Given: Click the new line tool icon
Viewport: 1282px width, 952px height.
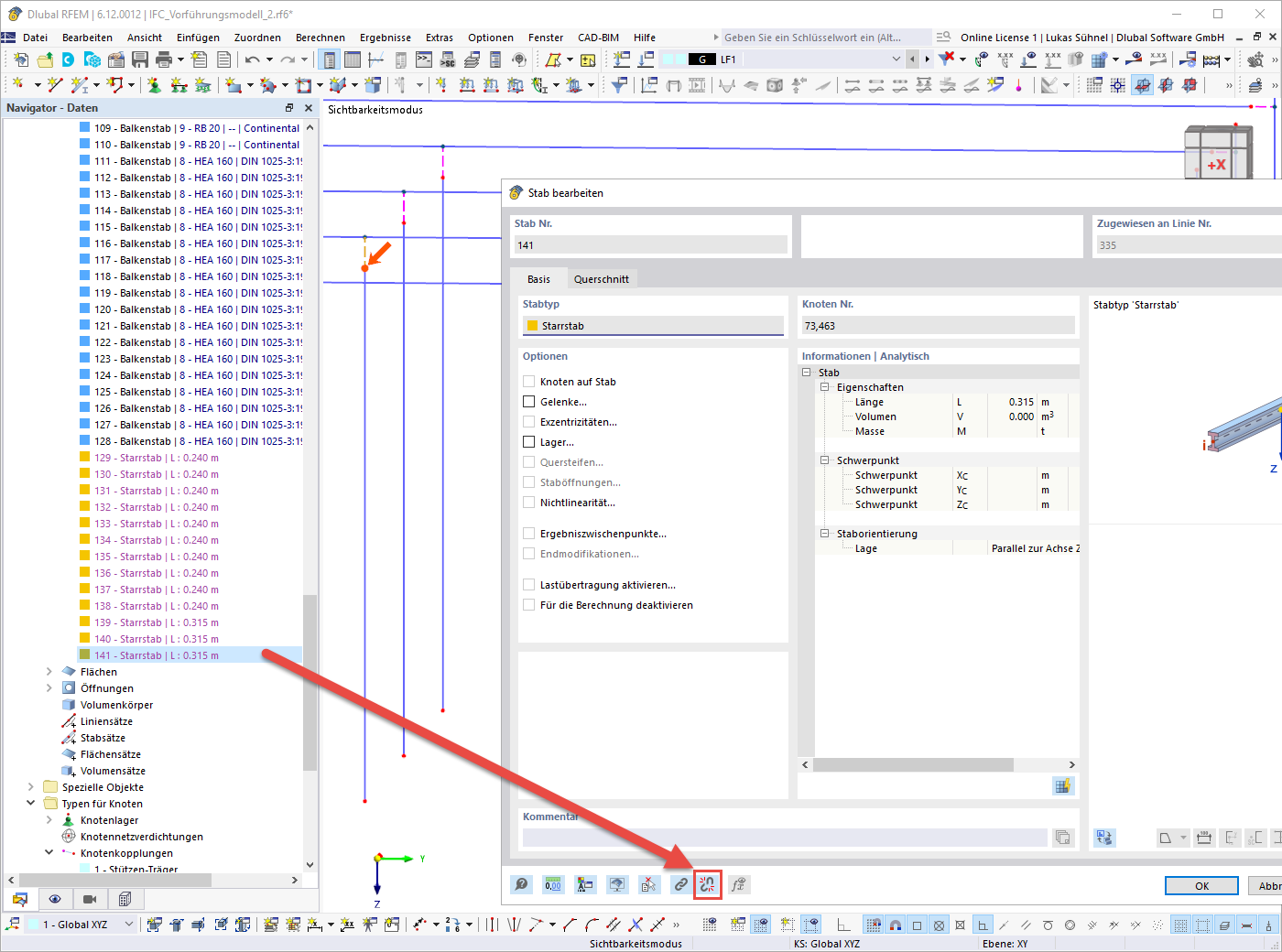Looking at the screenshot, I should click(x=55, y=85).
